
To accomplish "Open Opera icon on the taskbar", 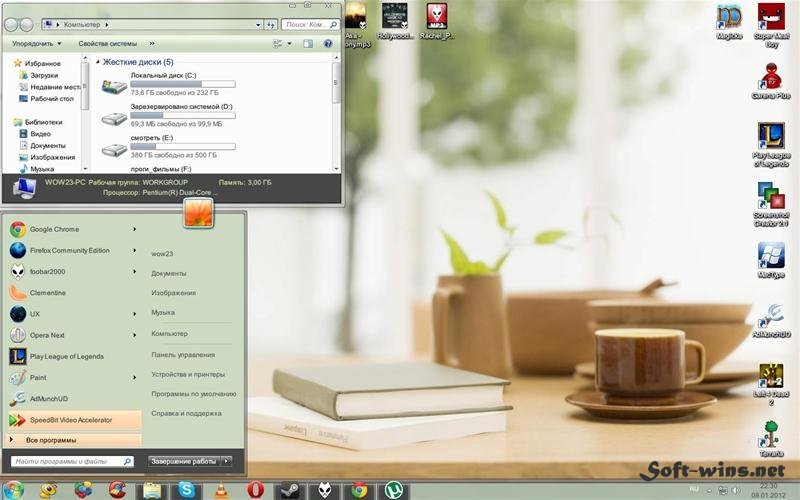I will [x=256, y=490].
